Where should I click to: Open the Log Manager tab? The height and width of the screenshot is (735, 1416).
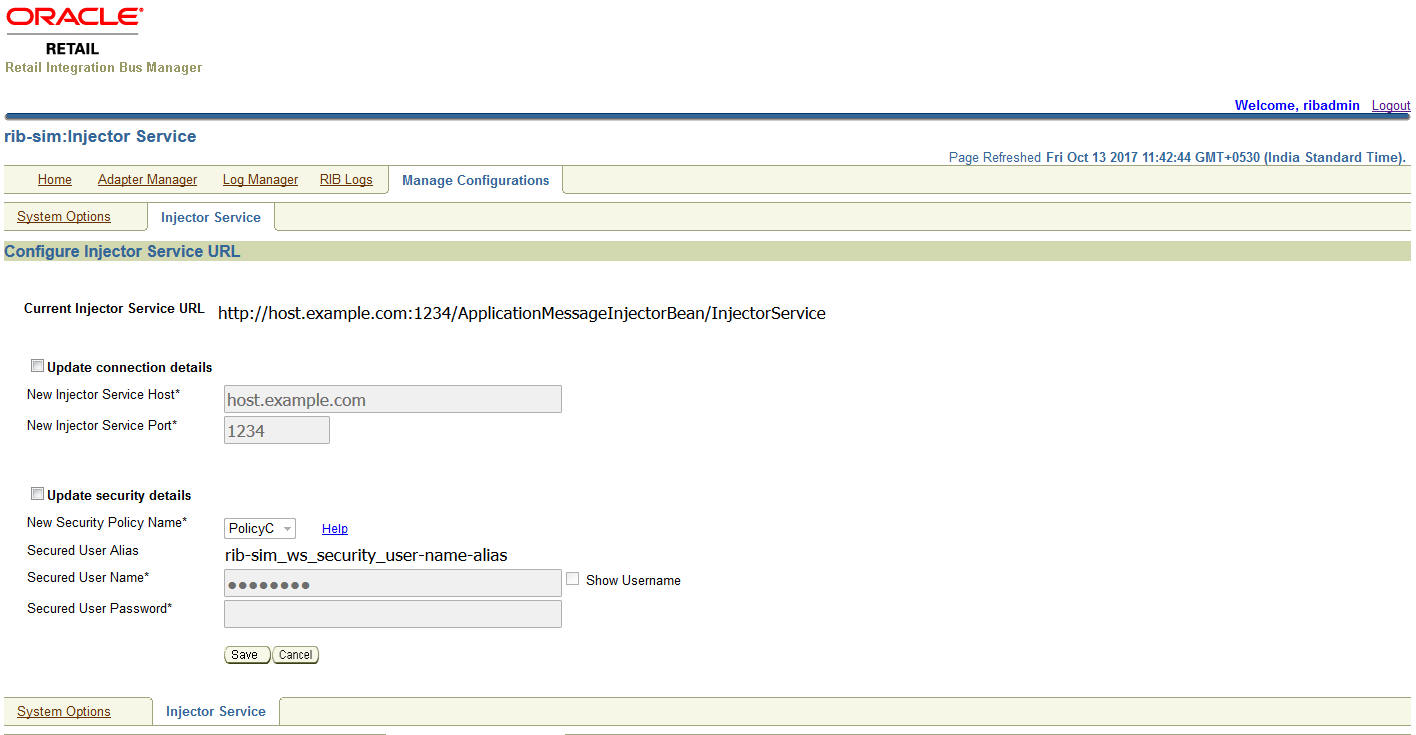(x=260, y=180)
